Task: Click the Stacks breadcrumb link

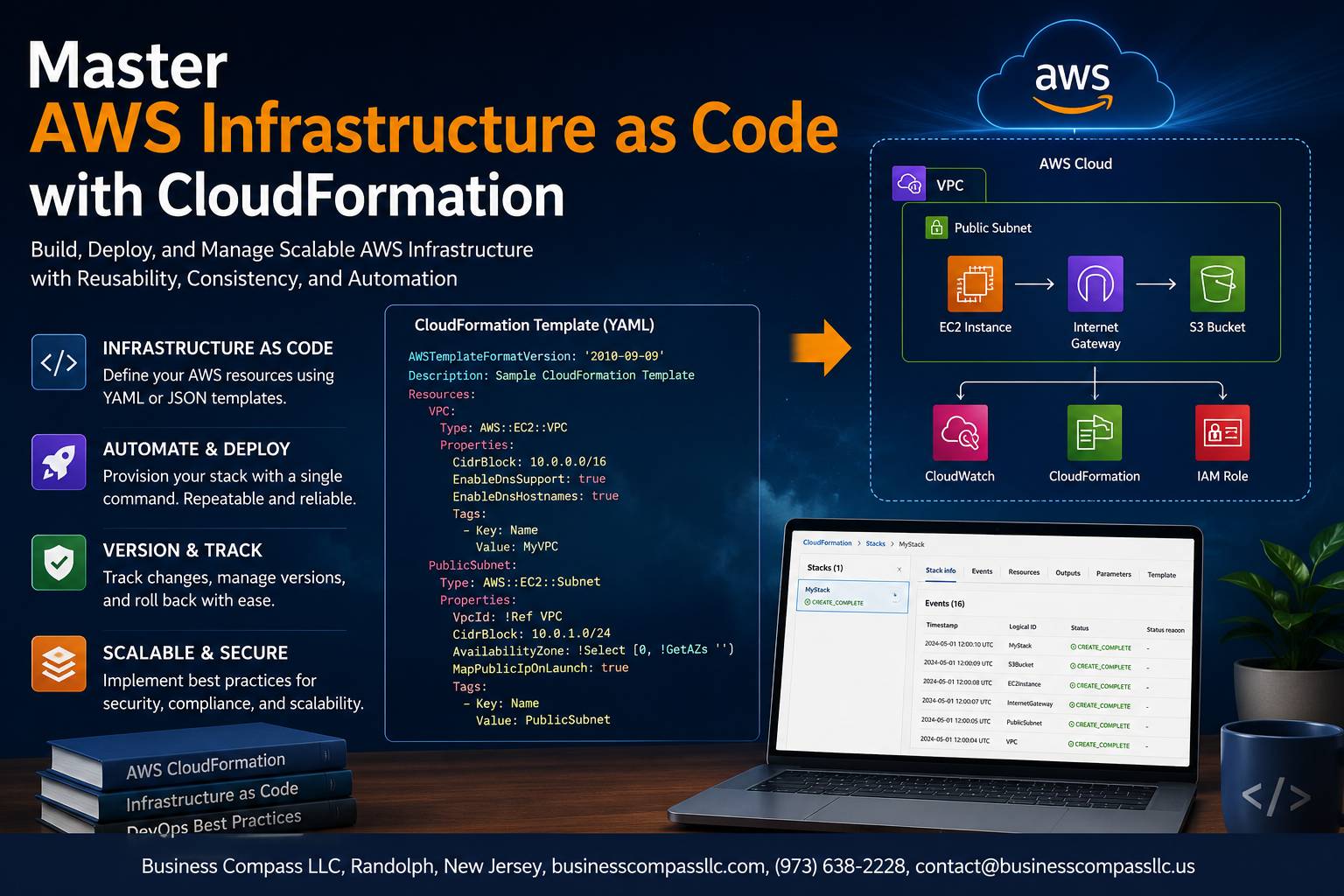Action: point(876,543)
